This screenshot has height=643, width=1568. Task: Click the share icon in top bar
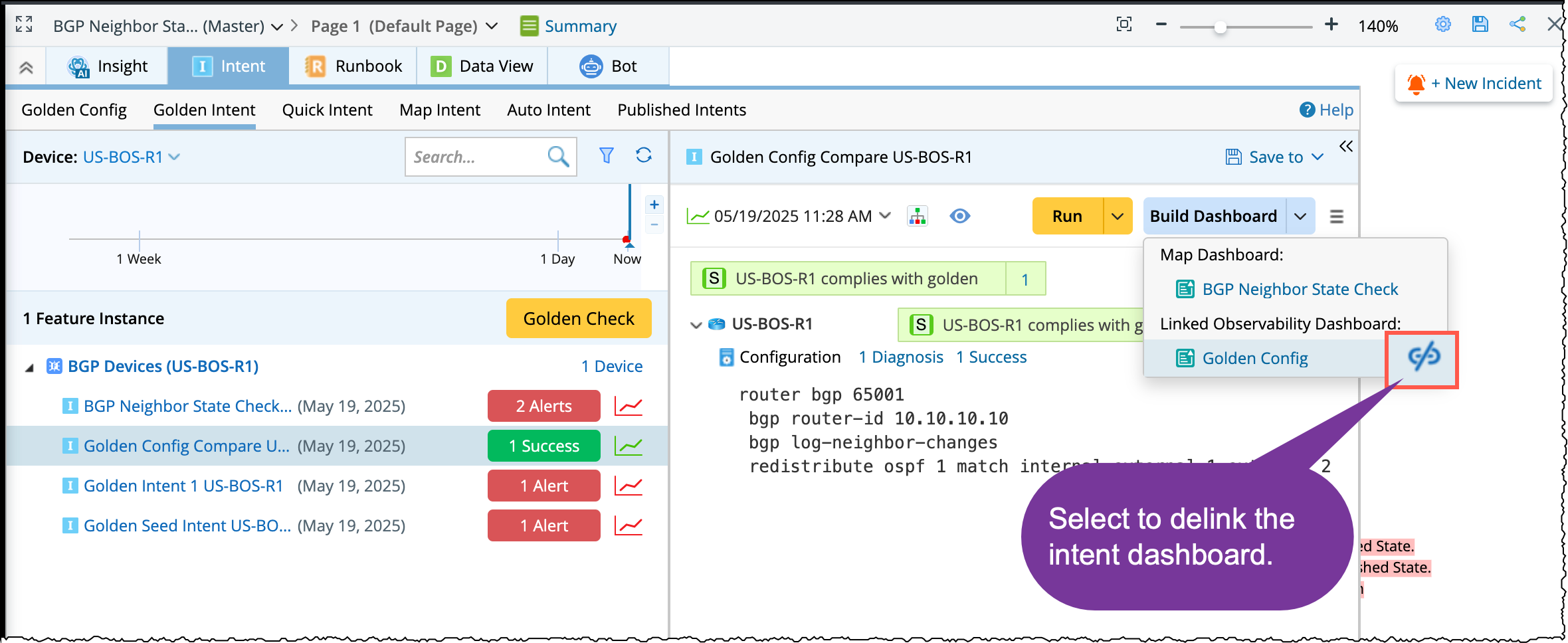(x=1518, y=25)
